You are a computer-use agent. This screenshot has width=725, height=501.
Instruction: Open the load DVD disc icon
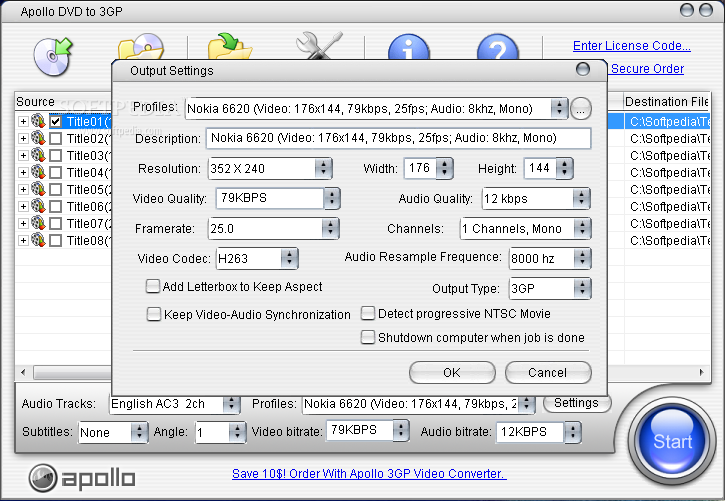pos(53,57)
